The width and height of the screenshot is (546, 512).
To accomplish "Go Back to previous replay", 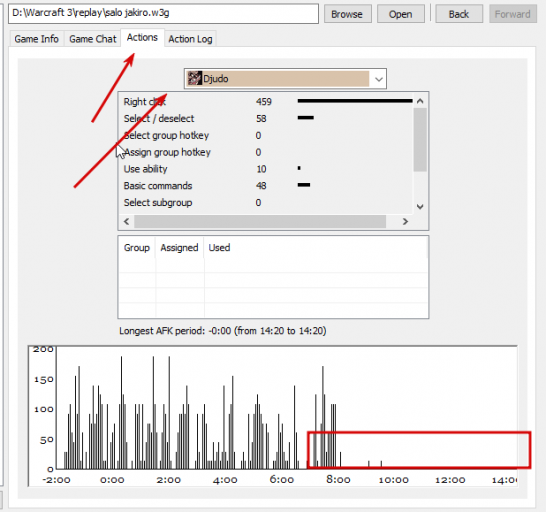I will [459, 14].
